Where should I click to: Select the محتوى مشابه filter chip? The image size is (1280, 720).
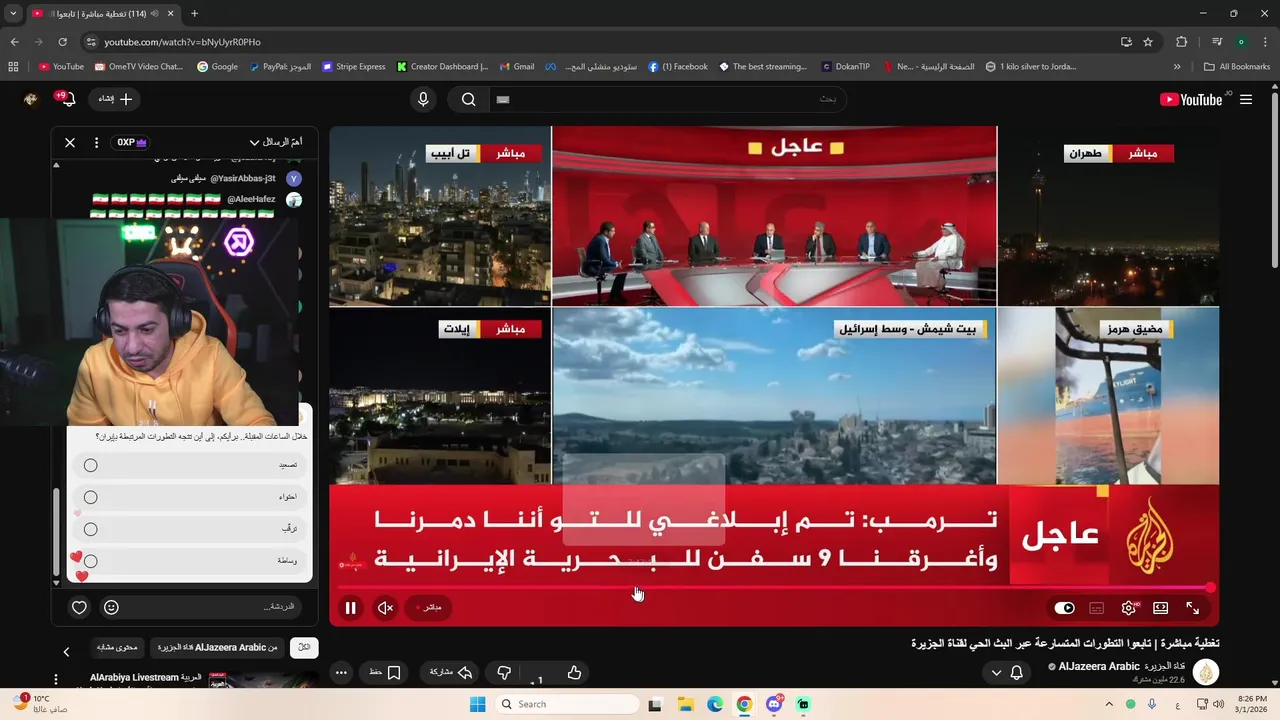117,647
